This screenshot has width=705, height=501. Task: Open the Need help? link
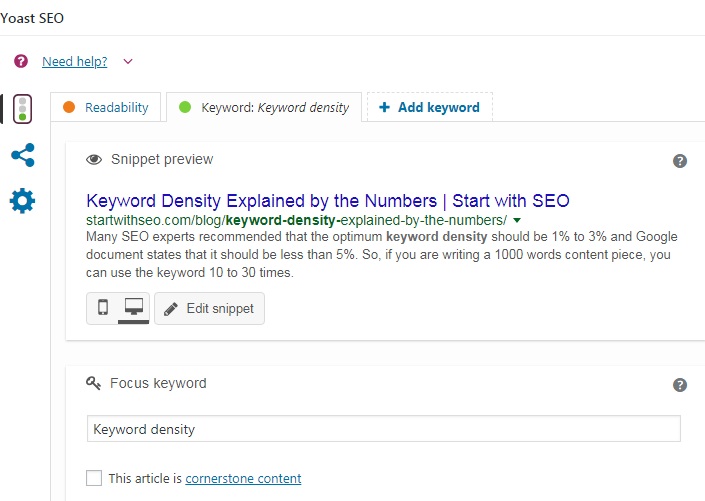click(x=75, y=62)
